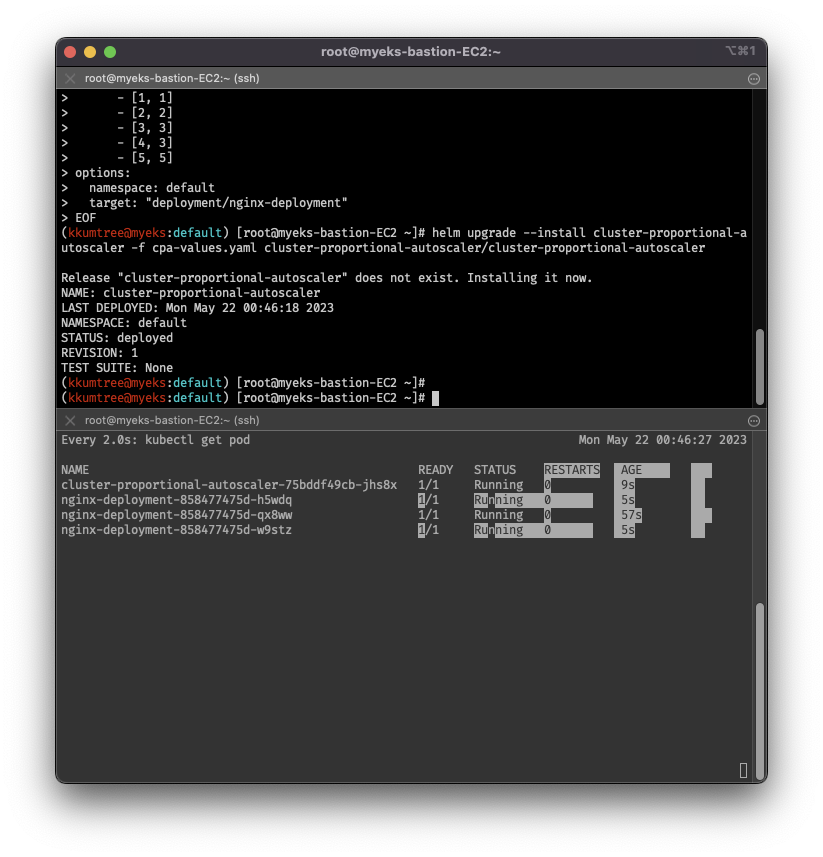Click the READY column header
This screenshot has height=857, width=823.
click(x=436, y=470)
